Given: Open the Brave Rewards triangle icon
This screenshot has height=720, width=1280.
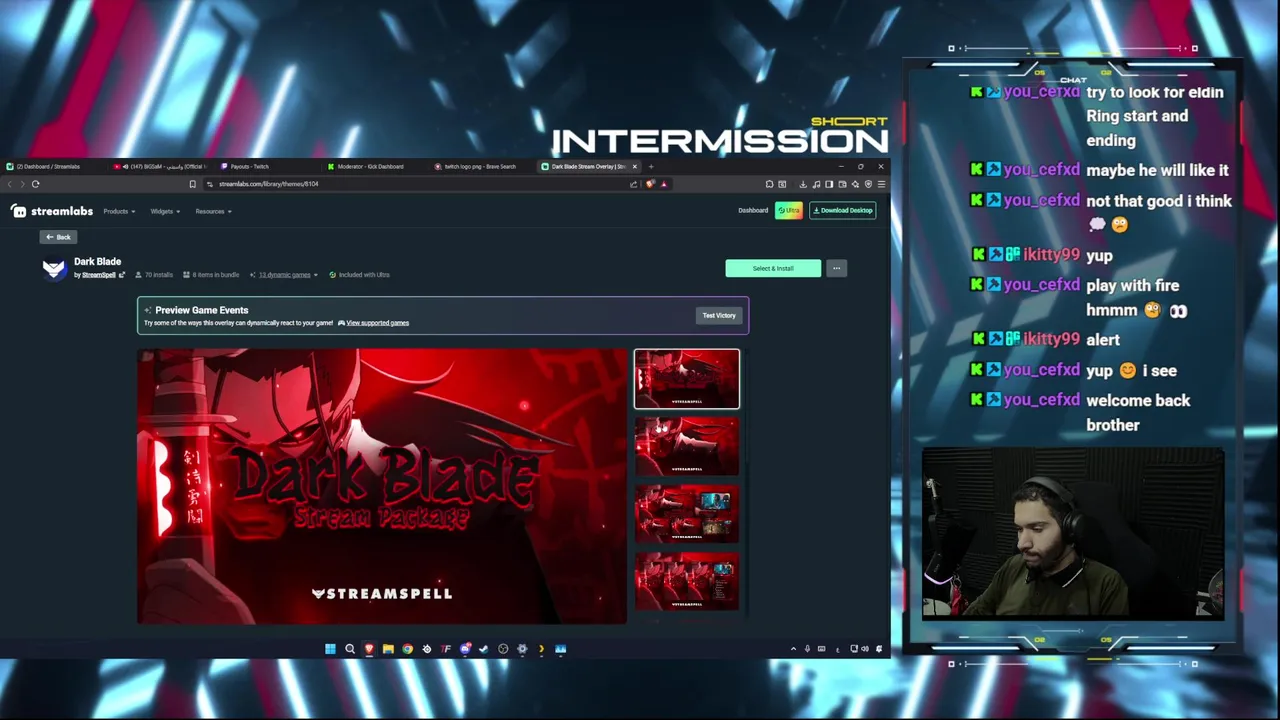Looking at the screenshot, I should point(663,184).
